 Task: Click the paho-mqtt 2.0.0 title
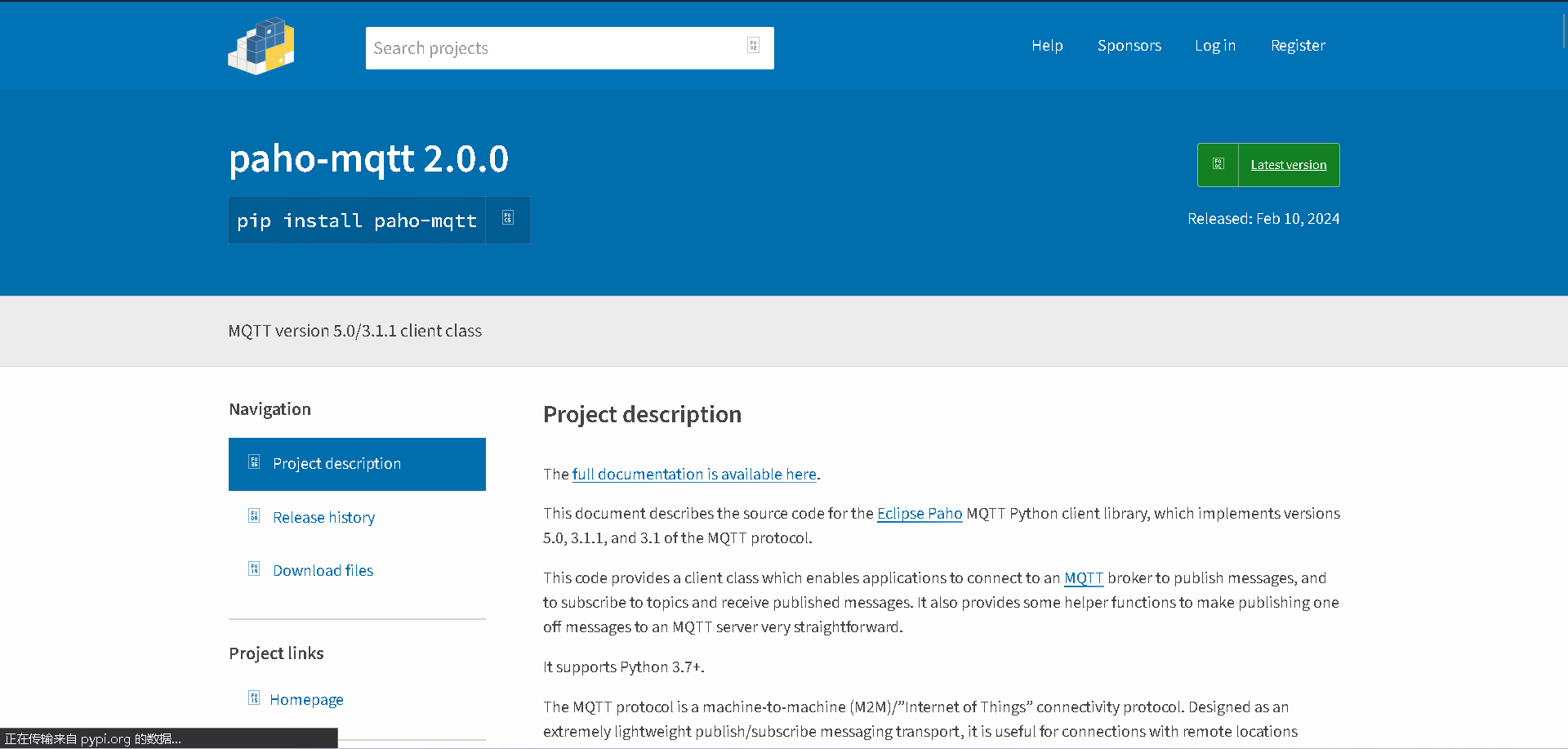[368, 158]
